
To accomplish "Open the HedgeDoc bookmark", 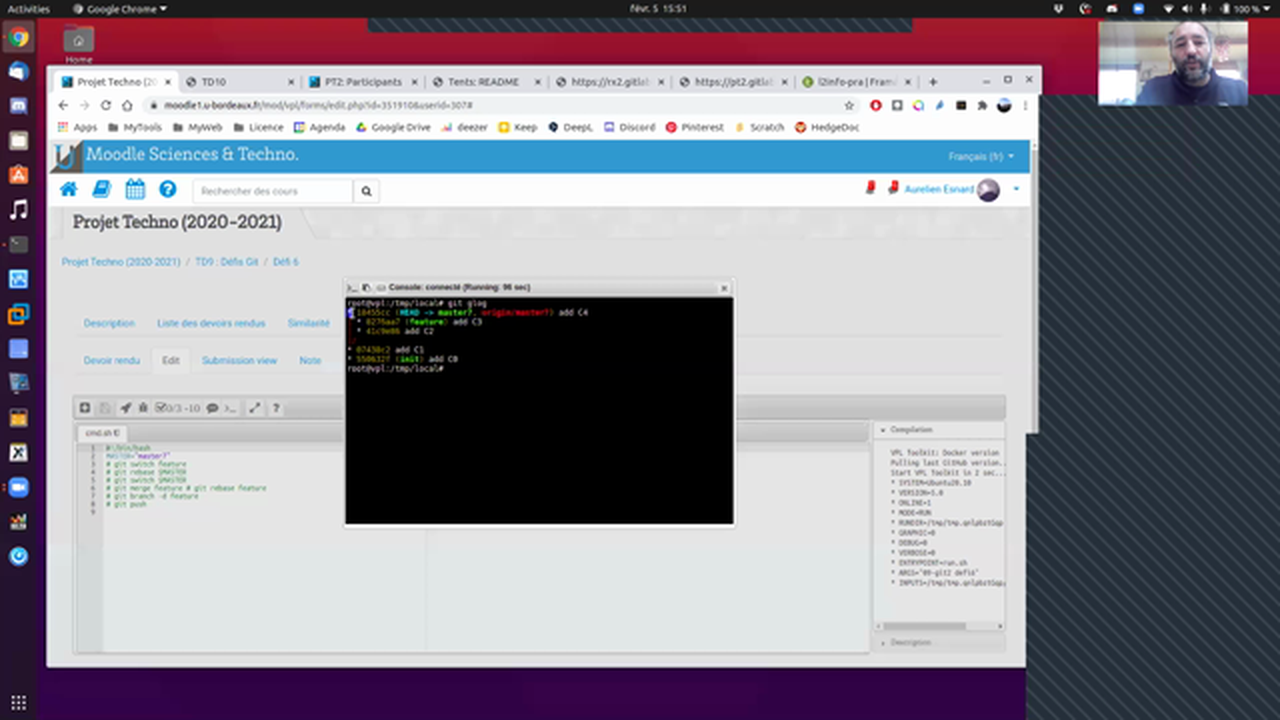I will 826,127.
